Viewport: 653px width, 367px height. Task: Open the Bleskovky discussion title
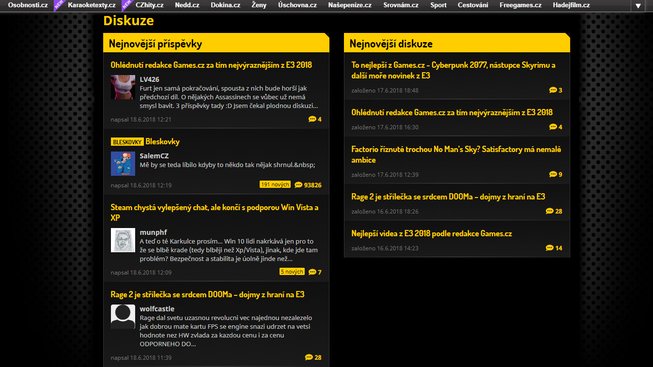[x=162, y=142]
